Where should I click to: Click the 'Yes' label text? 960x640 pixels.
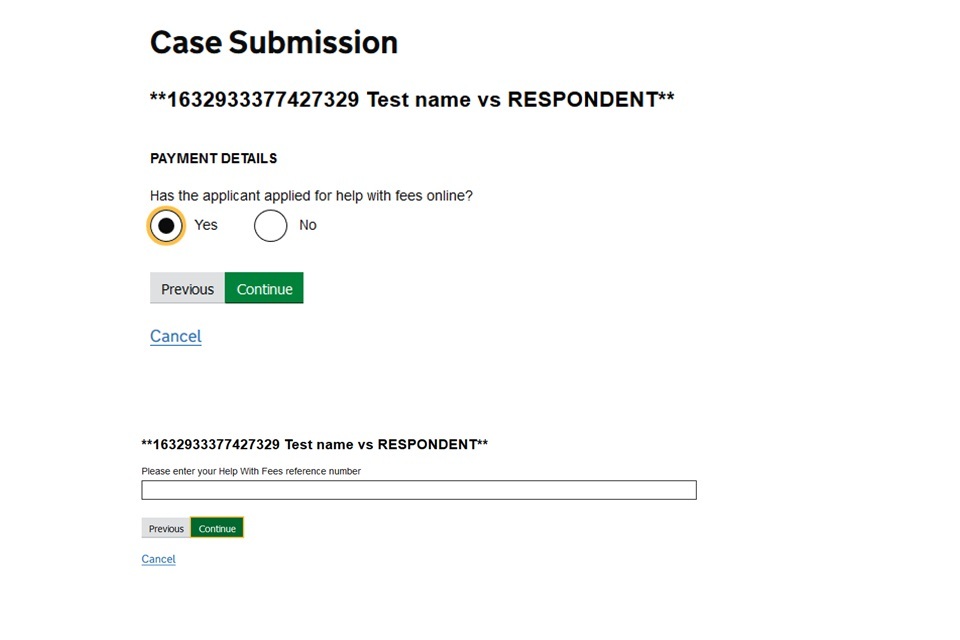(206, 225)
